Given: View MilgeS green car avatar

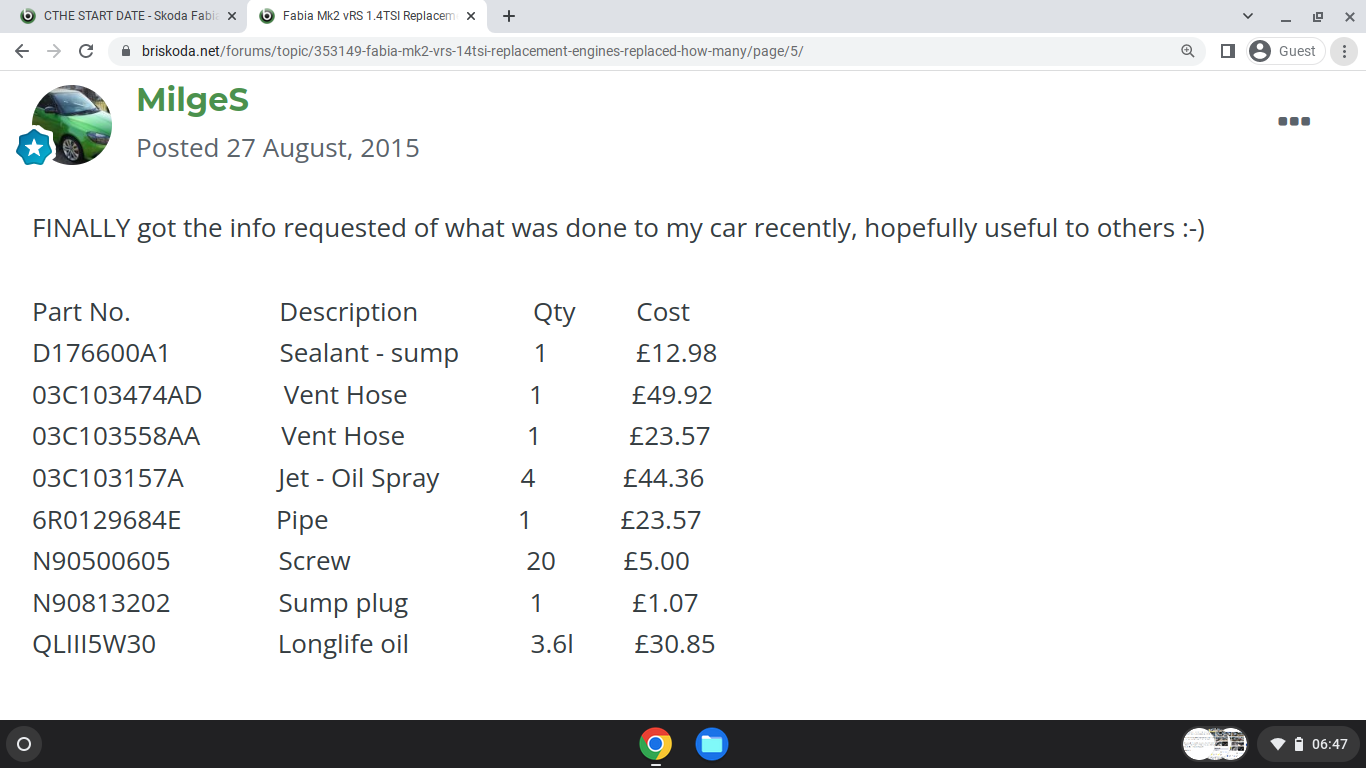Looking at the screenshot, I should pyautogui.click(x=72, y=125).
